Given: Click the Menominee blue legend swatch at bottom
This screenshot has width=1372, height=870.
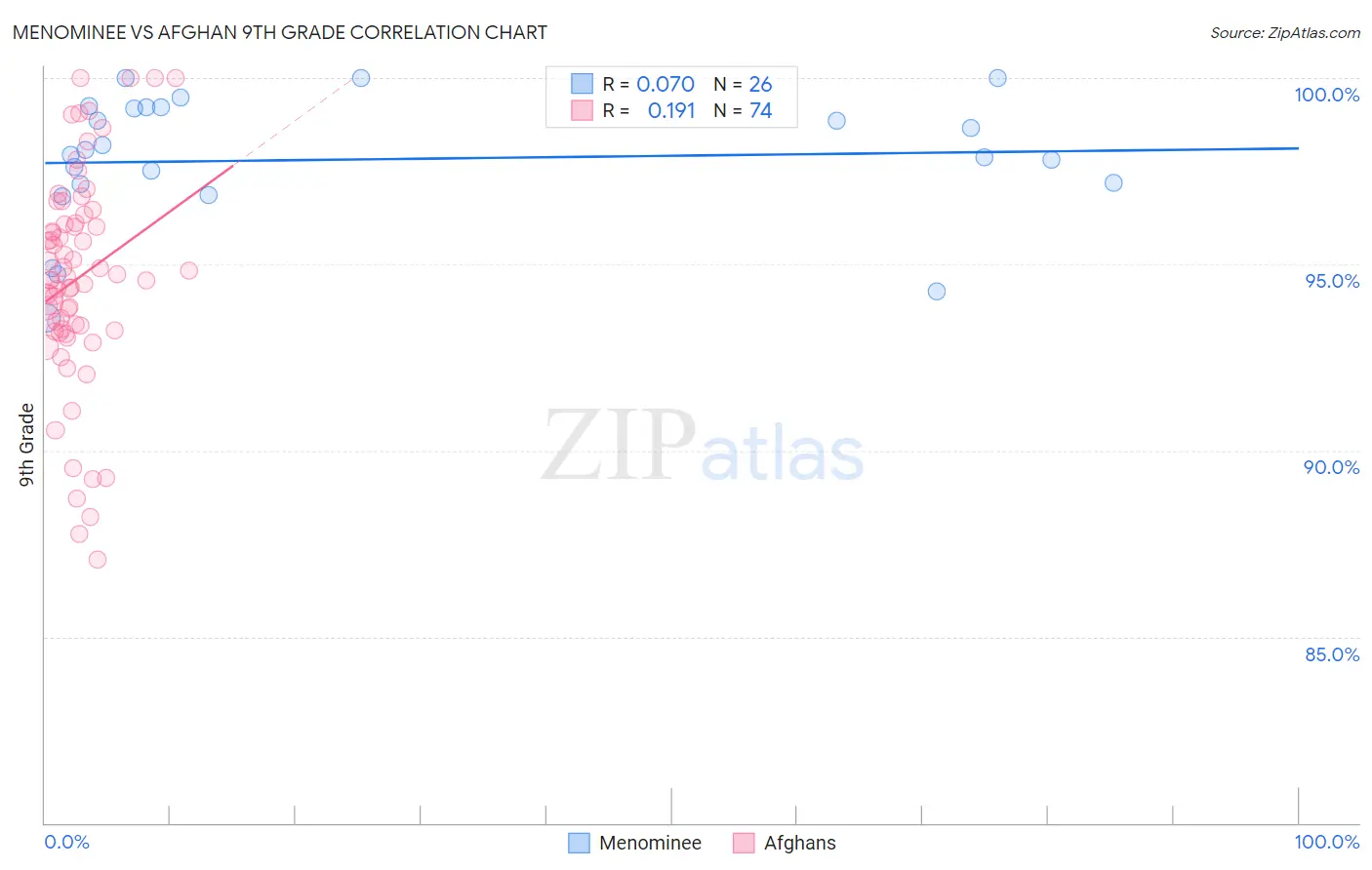Looking at the screenshot, I should click(x=579, y=843).
